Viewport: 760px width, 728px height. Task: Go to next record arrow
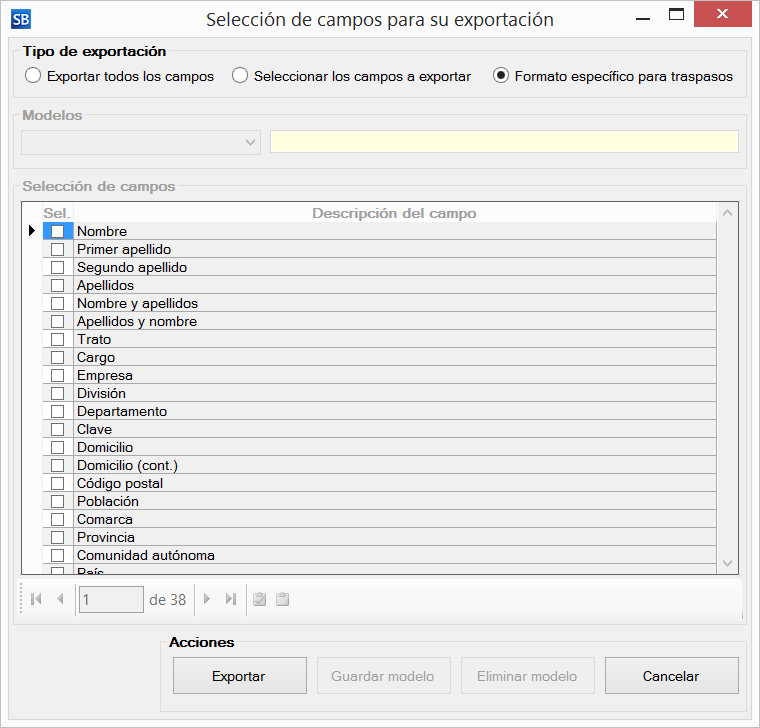tap(207, 599)
